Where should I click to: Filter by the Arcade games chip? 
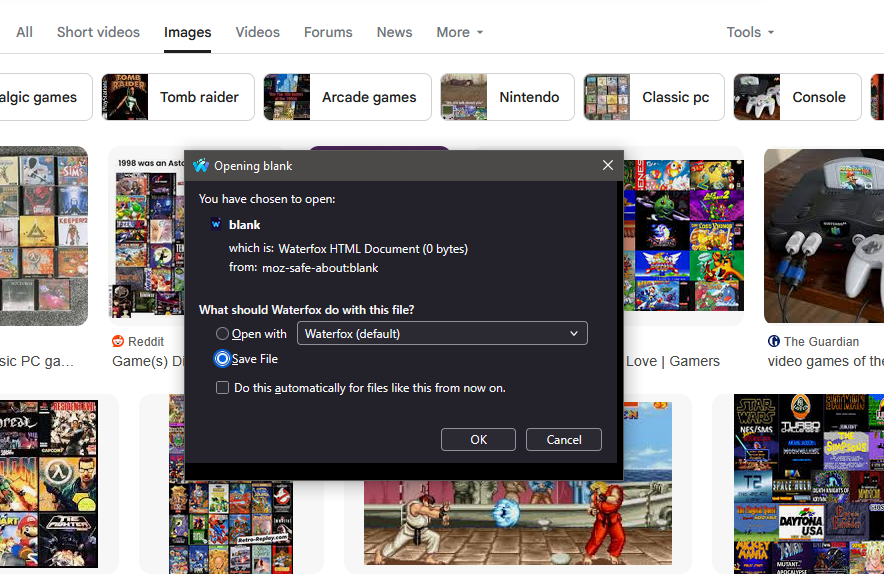tap(347, 97)
